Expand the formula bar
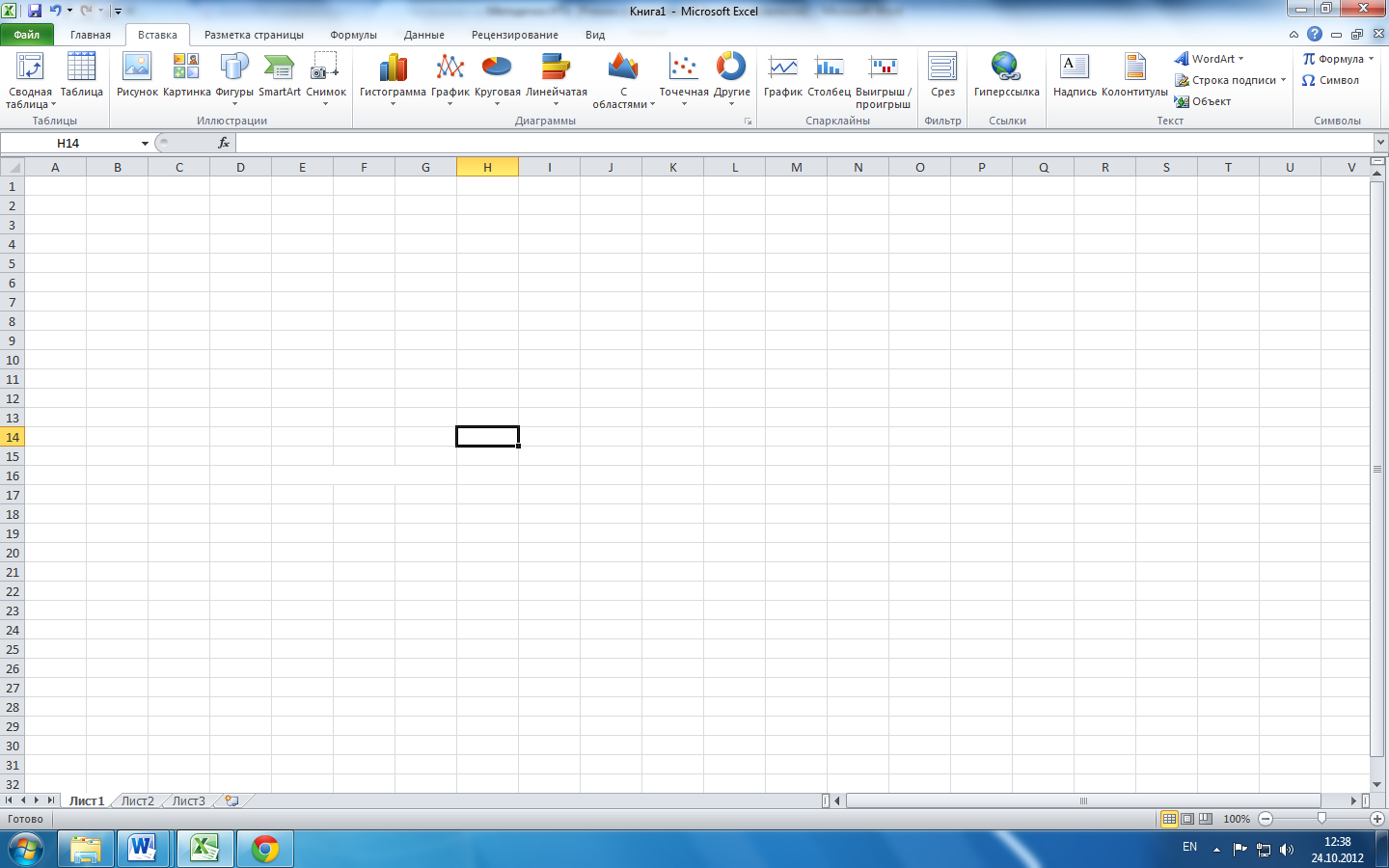This screenshot has height=868, width=1389. pos(1380,143)
